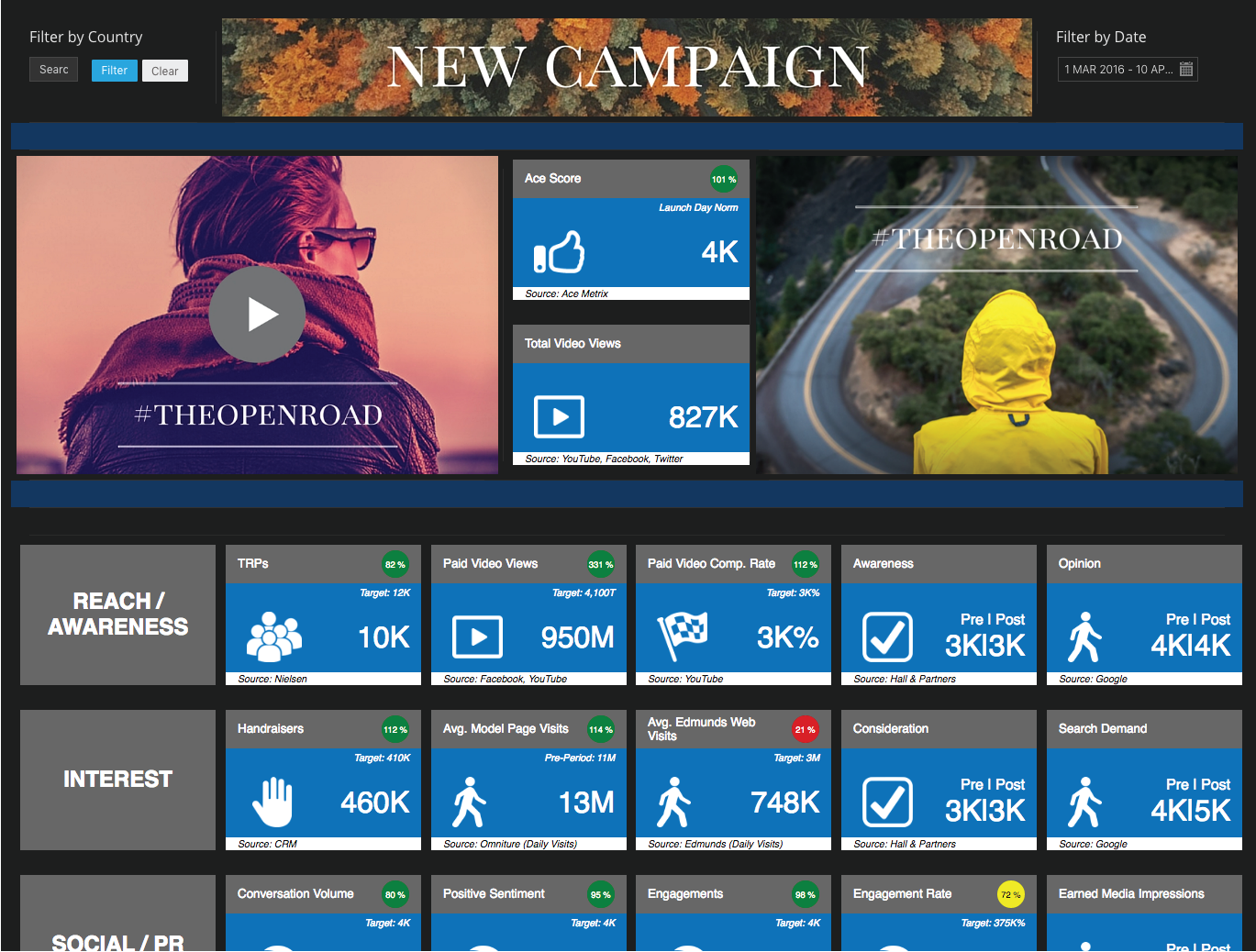Click the checkmark box icon in Awareness tile
The height and width of the screenshot is (952, 1256).
point(887,637)
